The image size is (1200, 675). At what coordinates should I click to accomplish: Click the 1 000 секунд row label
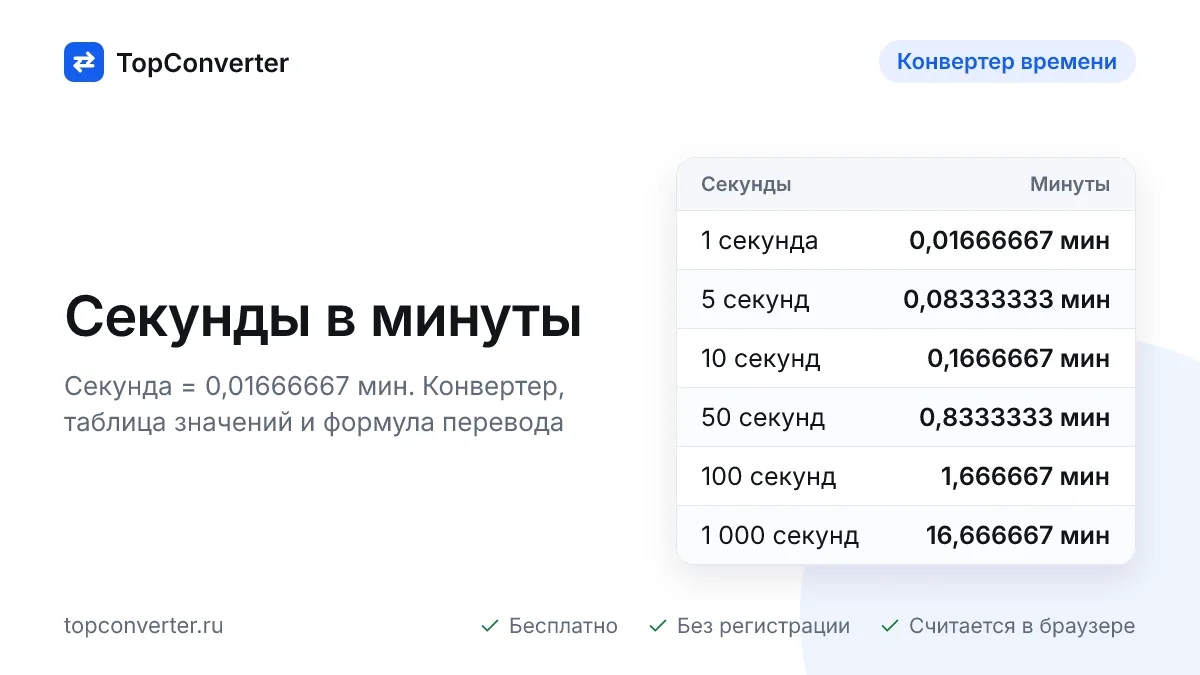pyautogui.click(x=780, y=535)
